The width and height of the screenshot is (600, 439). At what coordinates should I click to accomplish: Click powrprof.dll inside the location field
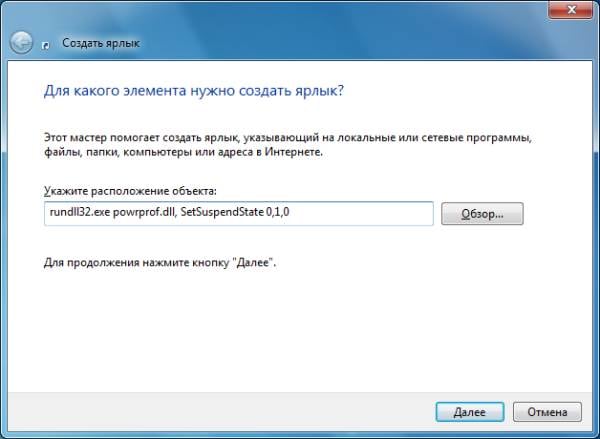click(147, 214)
